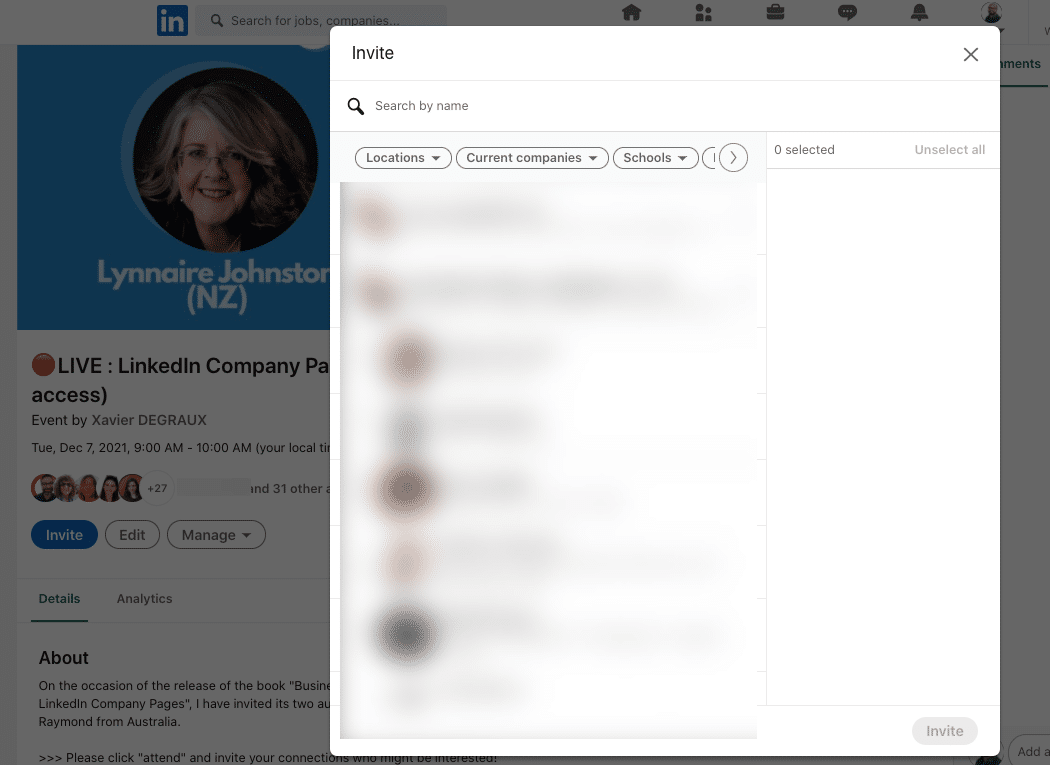The width and height of the screenshot is (1050, 765).
Task: Click the event date and time text
Action: coord(181,447)
